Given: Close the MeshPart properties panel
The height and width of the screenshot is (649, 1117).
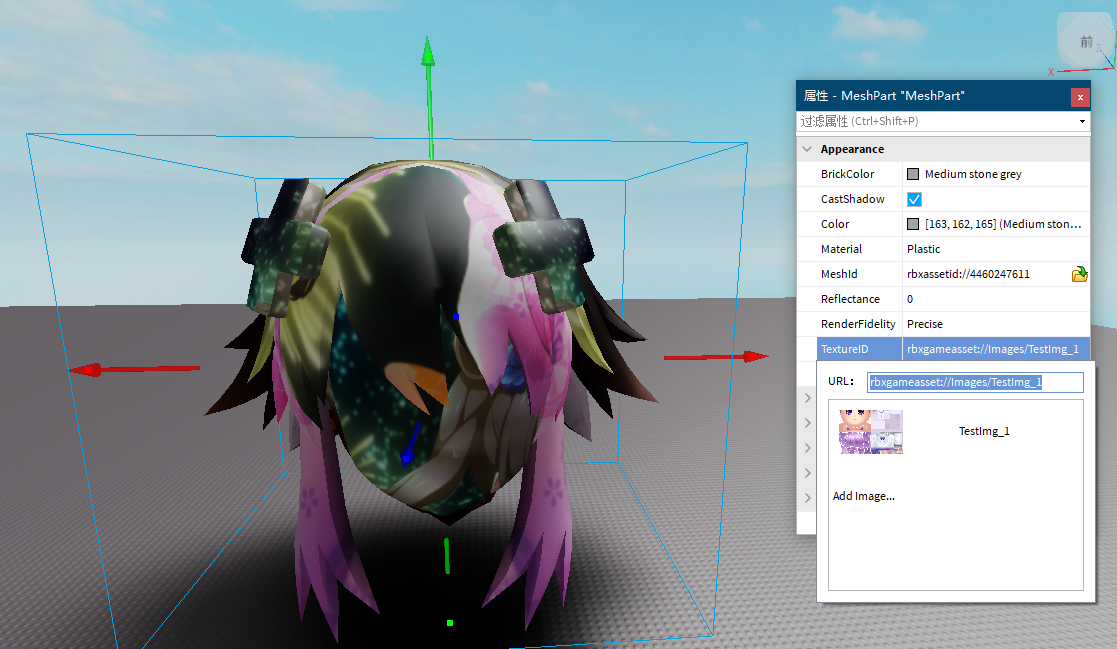Looking at the screenshot, I should tap(1080, 97).
